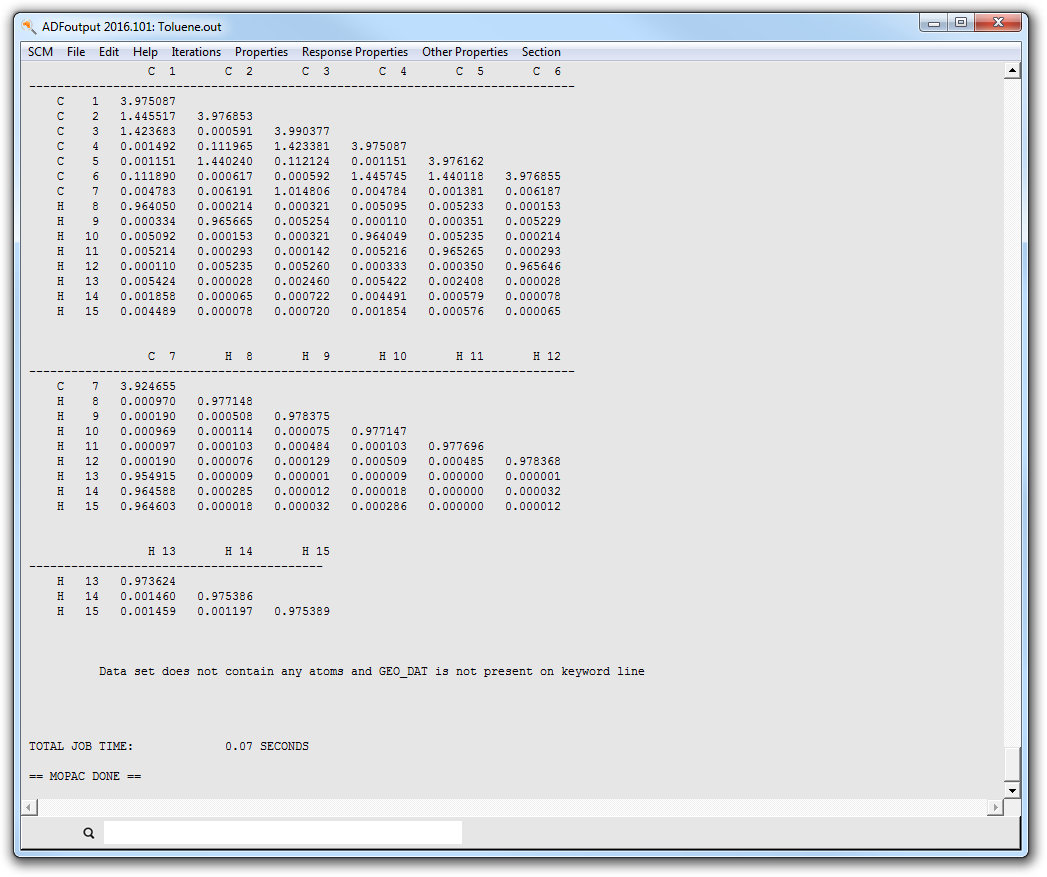Click the value 0.954915

(x=148, y=476)
